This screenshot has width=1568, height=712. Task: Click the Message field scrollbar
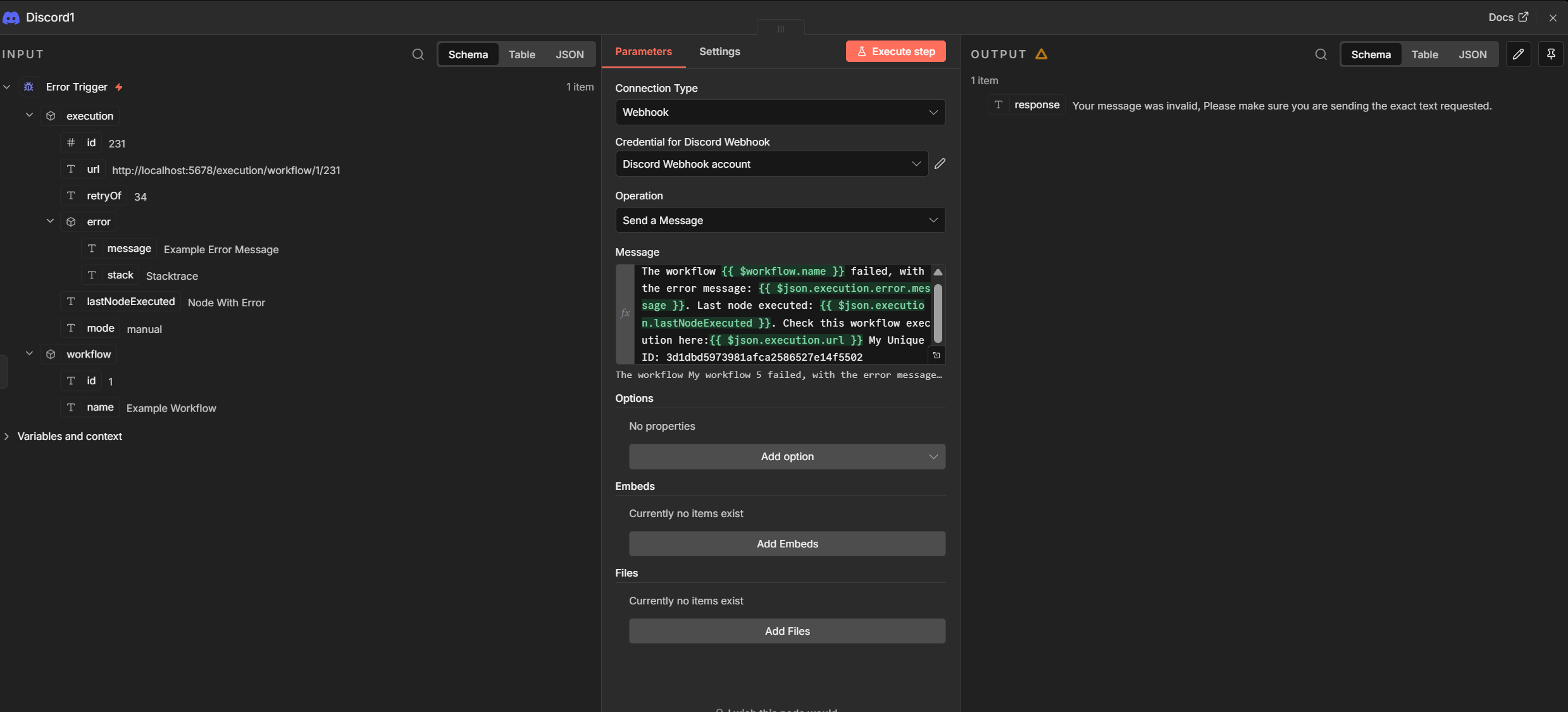938,313
